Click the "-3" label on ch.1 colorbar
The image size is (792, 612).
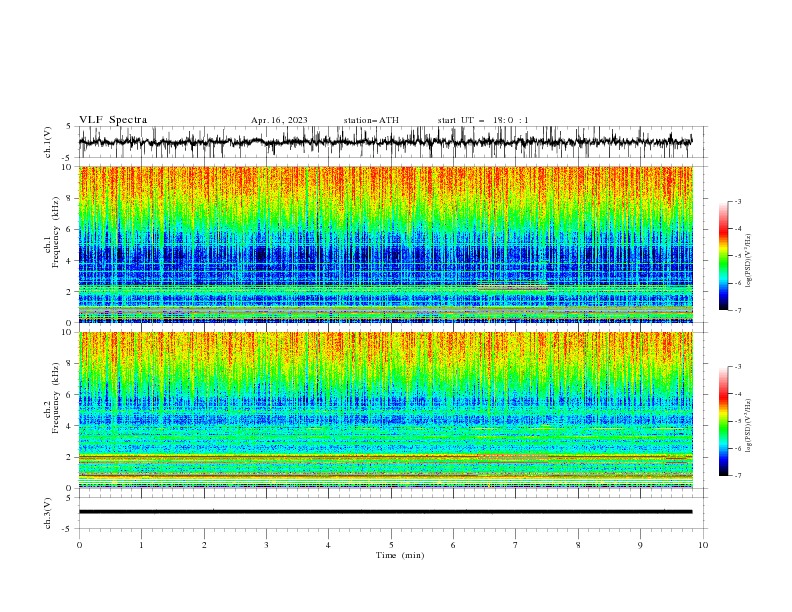pos(738,201)
